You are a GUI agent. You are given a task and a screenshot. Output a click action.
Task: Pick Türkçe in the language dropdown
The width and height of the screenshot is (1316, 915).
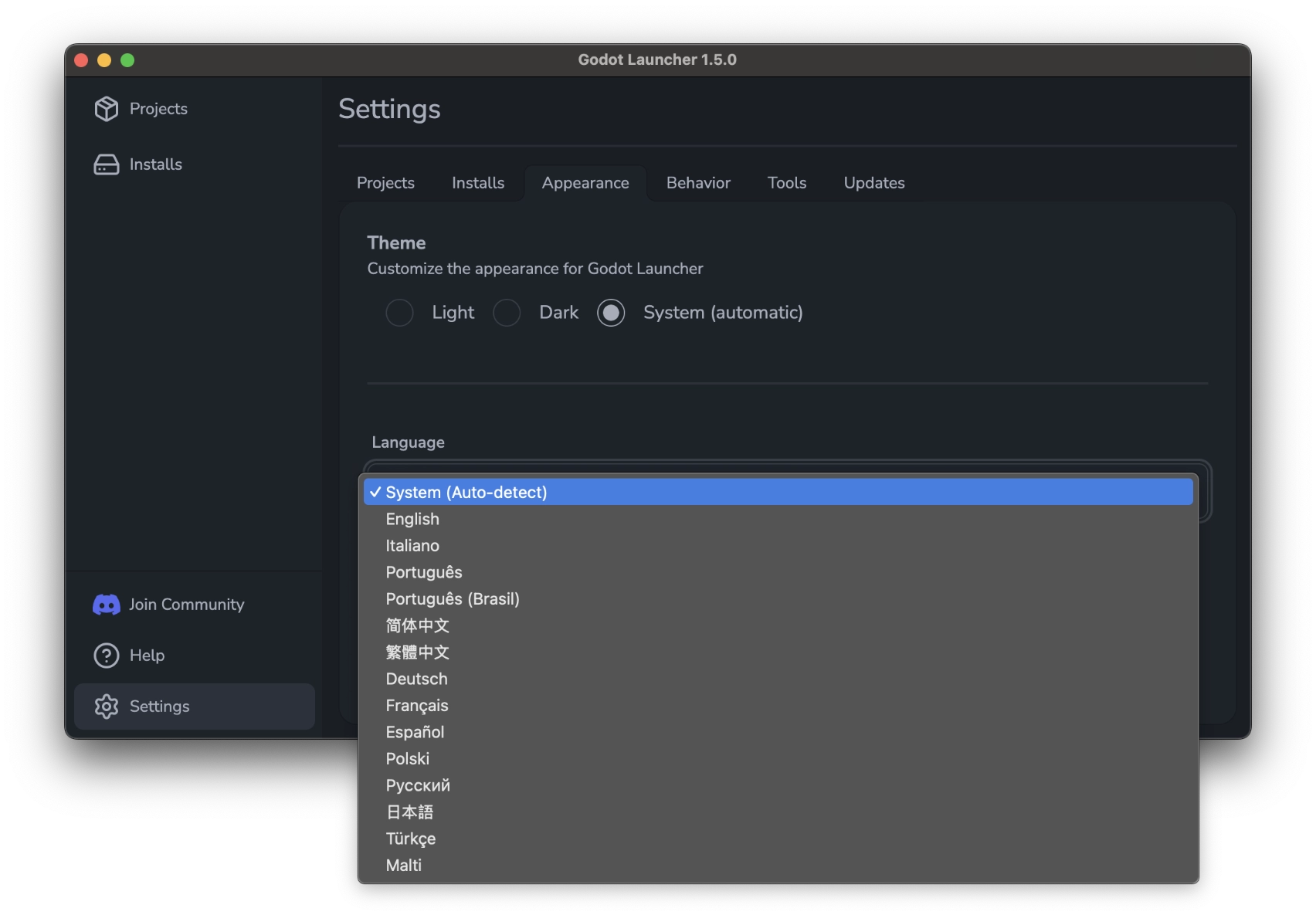[x=410, y=839]
